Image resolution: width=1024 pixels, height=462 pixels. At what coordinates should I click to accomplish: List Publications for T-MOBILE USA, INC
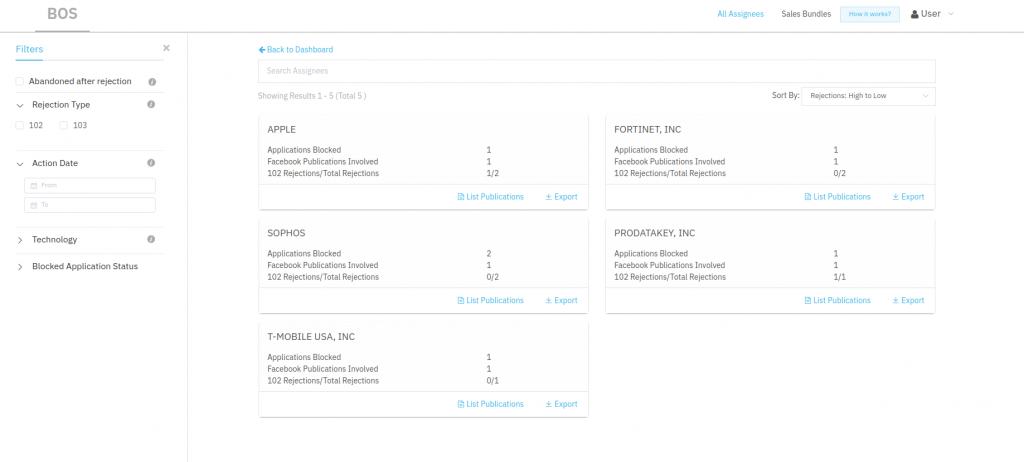pyautogui.click(x=490, y=404)
